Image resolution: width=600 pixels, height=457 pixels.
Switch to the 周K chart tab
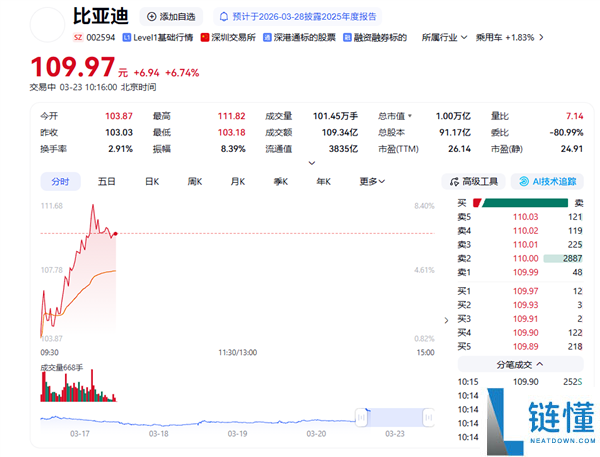(195, 181)
